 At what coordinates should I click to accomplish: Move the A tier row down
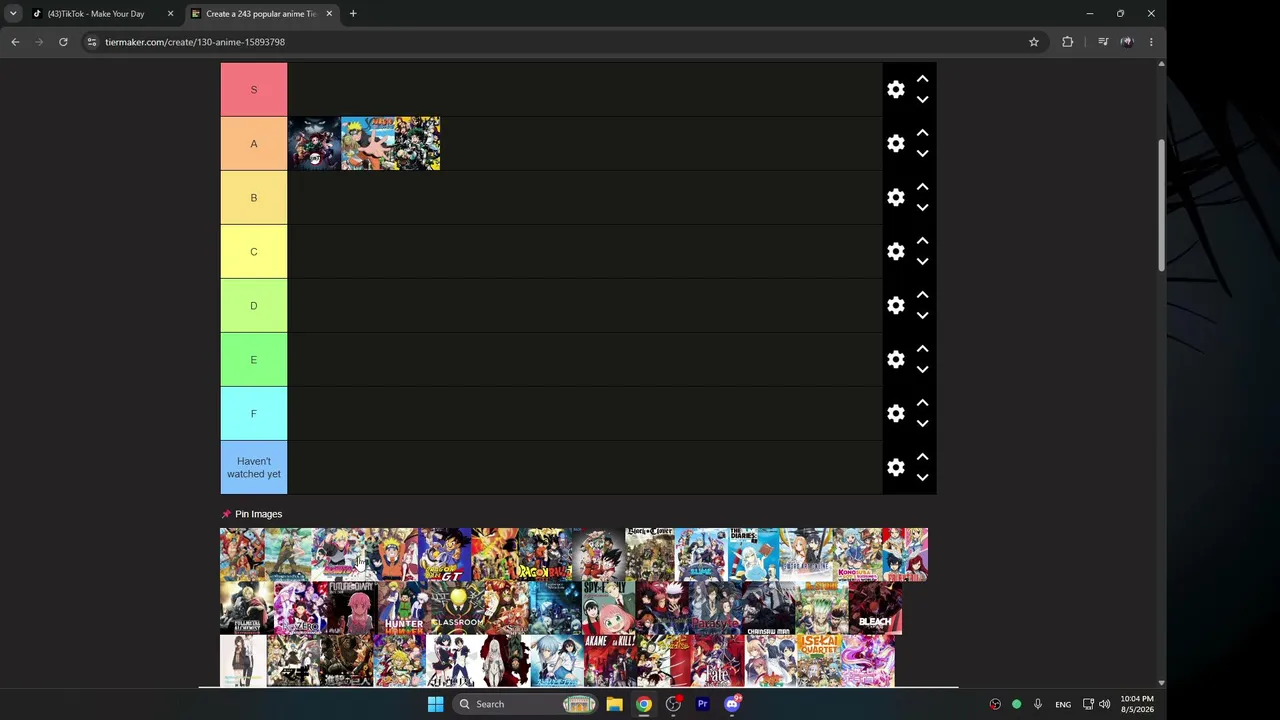point(922,154)
